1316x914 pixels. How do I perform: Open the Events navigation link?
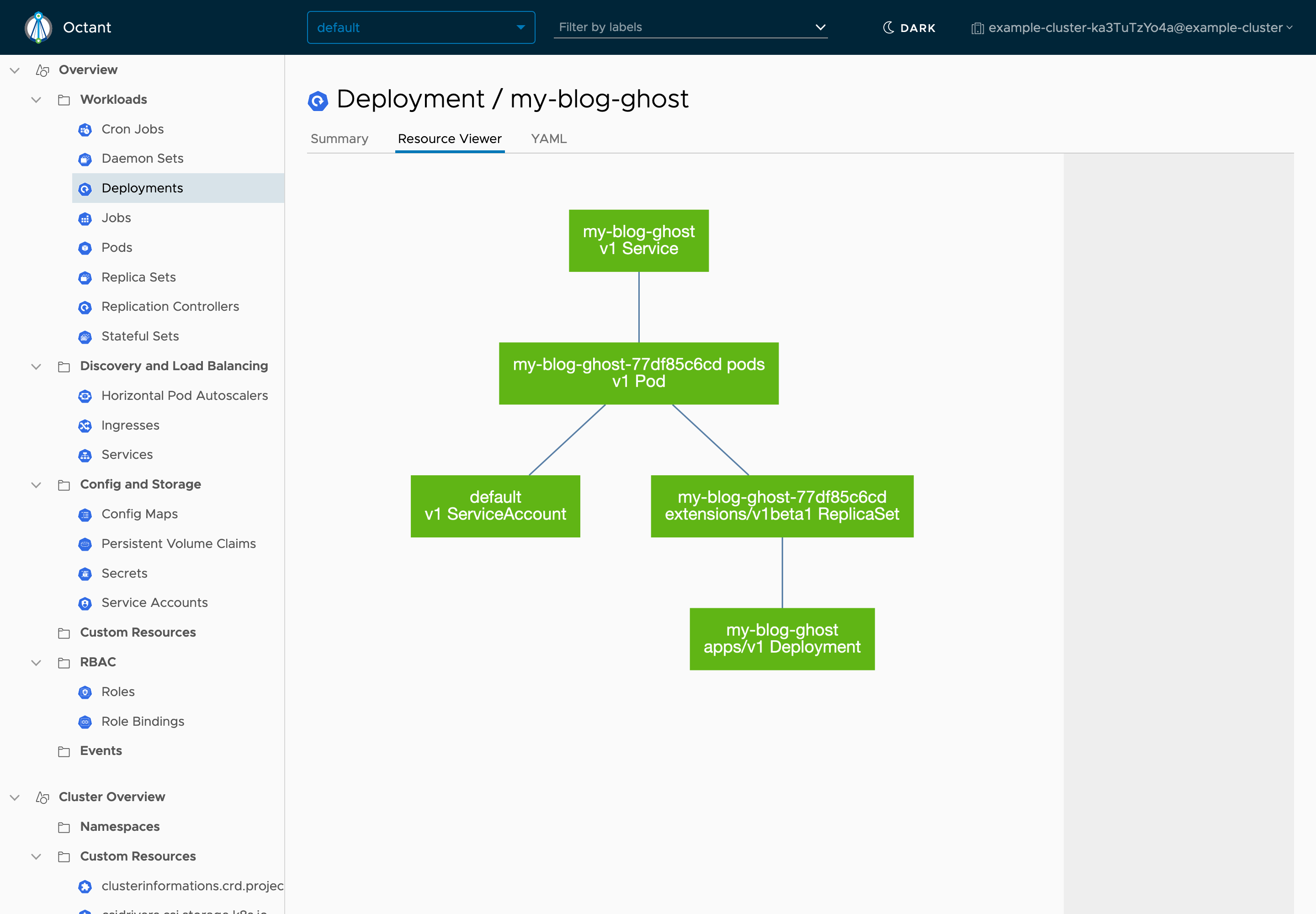(101, 751)
